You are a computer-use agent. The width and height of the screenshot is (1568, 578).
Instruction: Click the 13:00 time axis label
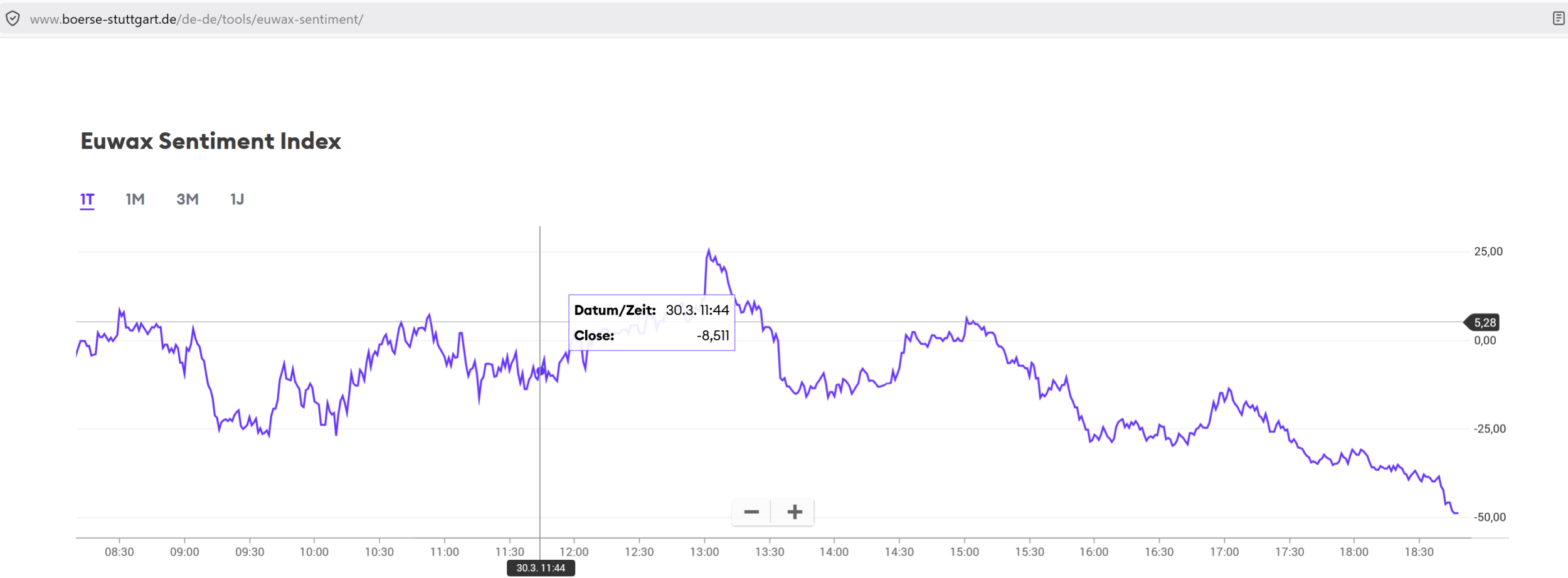pos(704,552)
